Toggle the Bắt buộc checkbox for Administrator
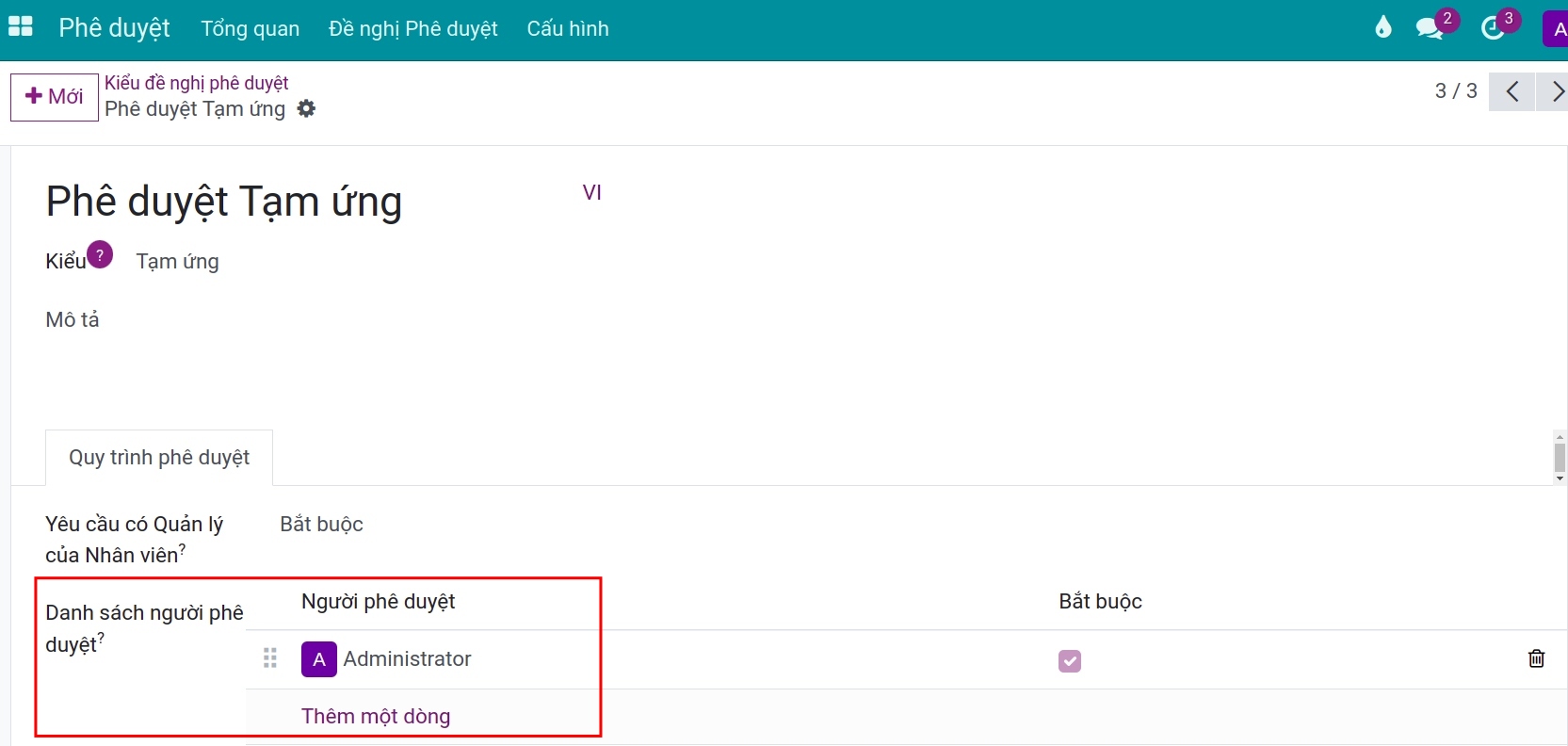This screenshot has width=1568, height=746. (1070, 661)
